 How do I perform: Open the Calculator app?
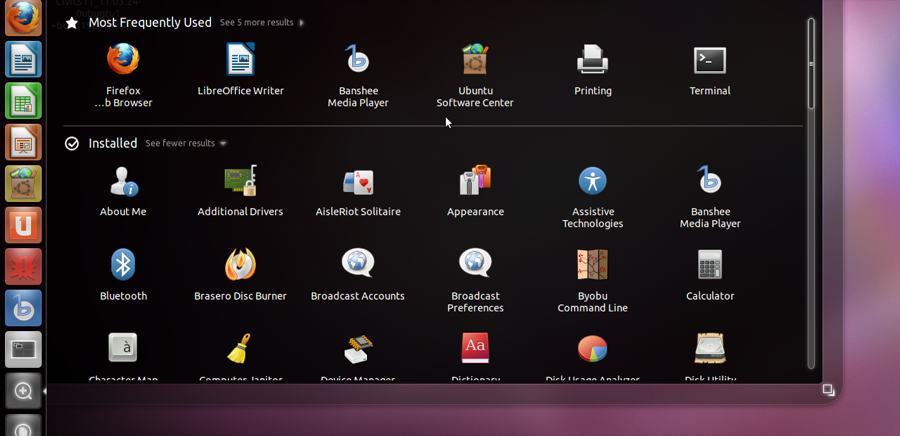tap(709, 275)
